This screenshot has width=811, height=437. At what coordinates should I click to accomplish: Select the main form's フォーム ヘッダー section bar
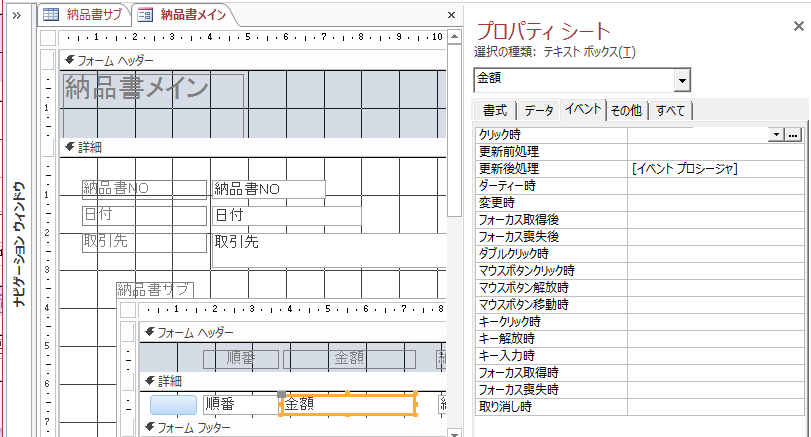pos(250,60)
